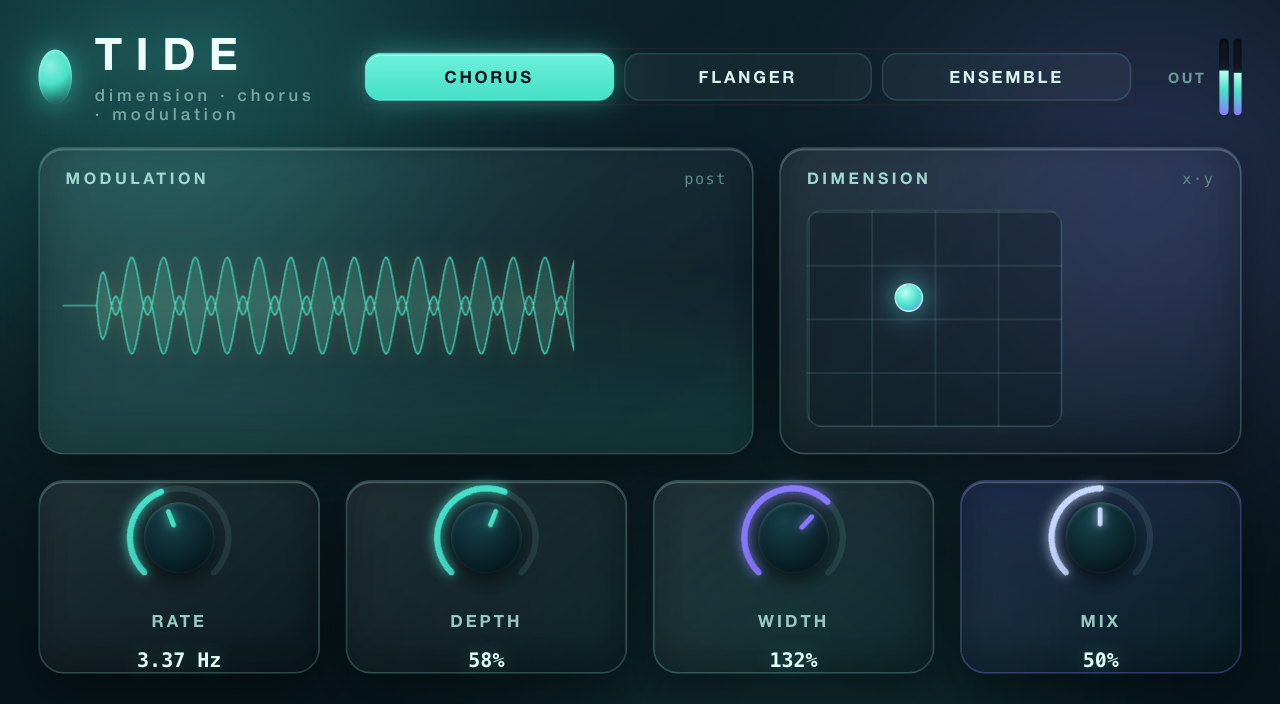The width and height of the screenshot is (1280, 704).
Task: Click the OUT label
Action: [x=1187, y=78]
